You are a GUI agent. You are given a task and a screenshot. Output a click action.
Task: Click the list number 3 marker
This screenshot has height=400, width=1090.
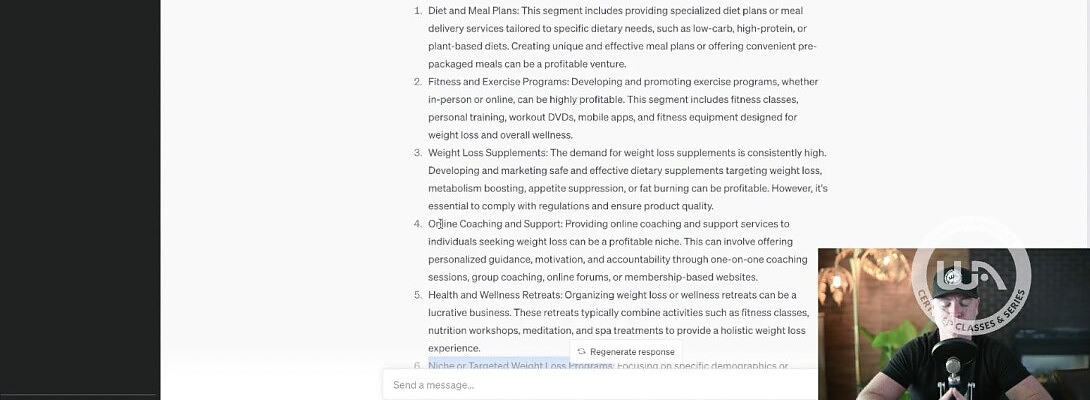pos(417,153)
